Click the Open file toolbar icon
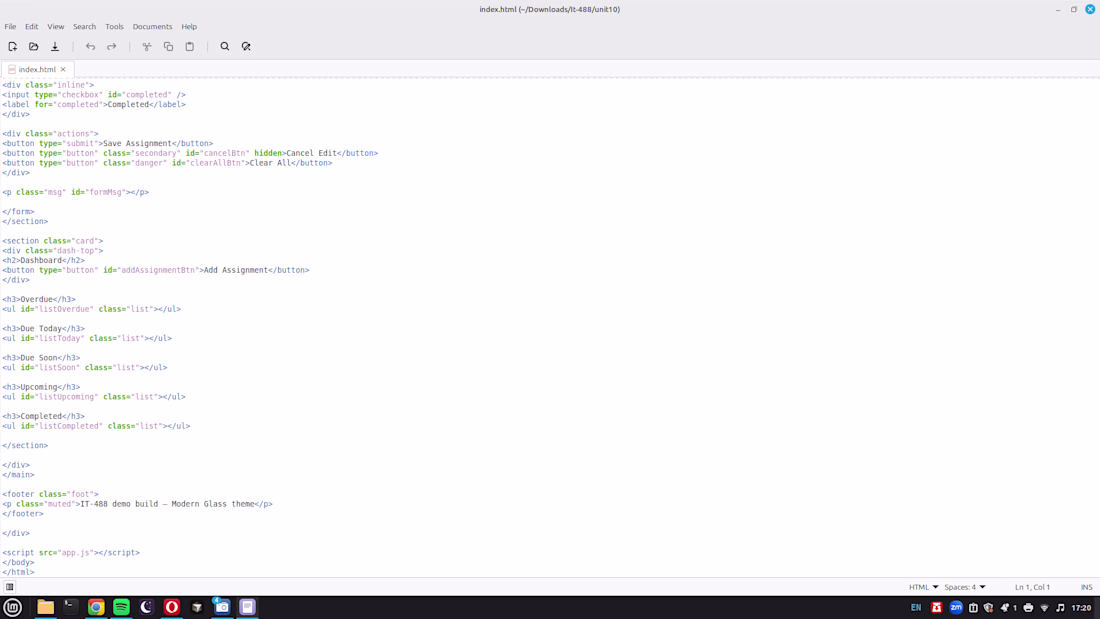Image resolution: width=1100 pixels, height=619 pixels. 34,46
